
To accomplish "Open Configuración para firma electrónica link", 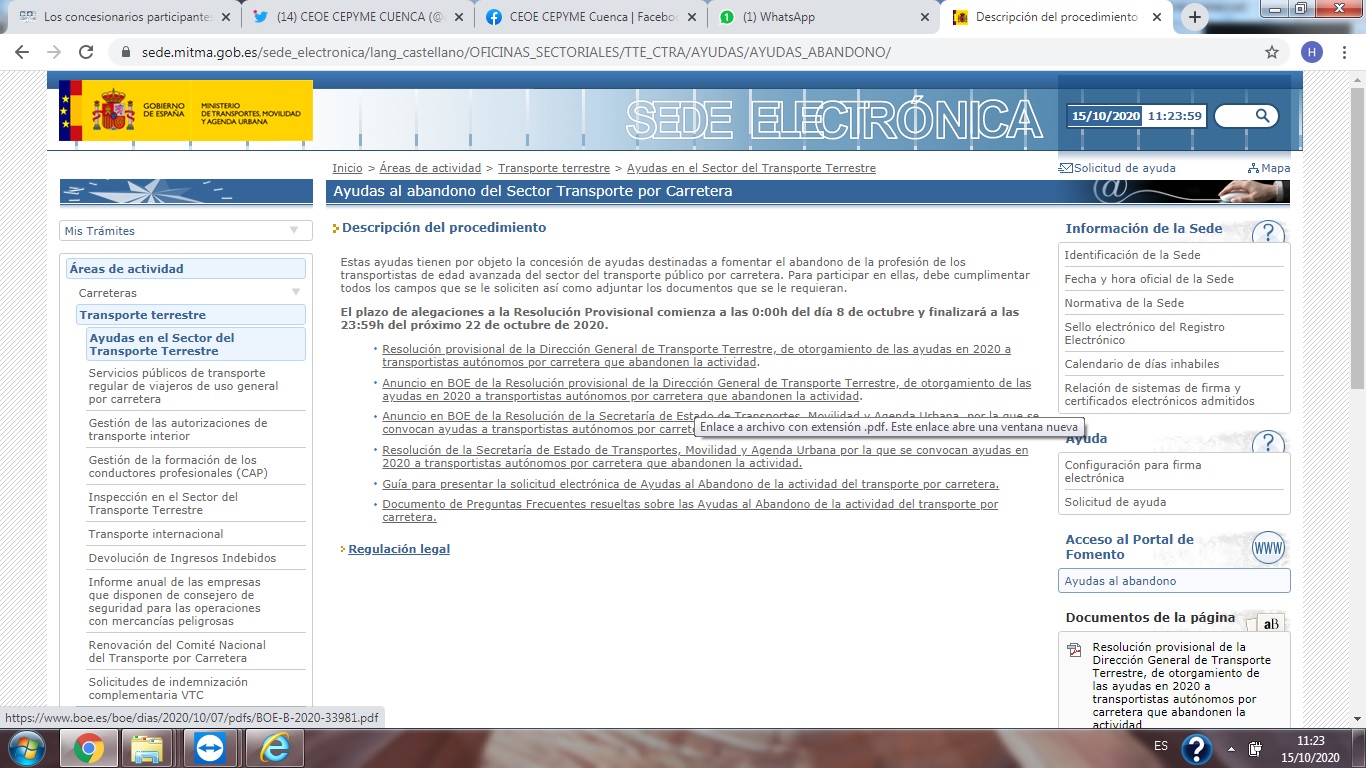I will 1133,472.
